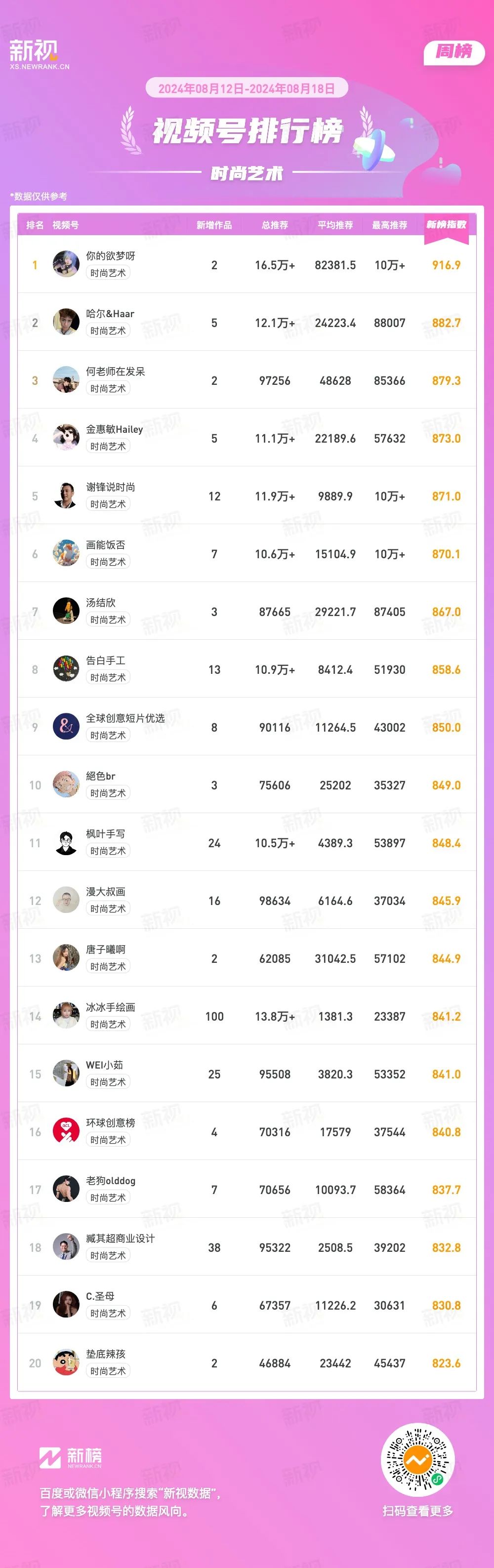494x1568 pixels.
Task: Click the 总推荐 column header
Action: (275, 225)
